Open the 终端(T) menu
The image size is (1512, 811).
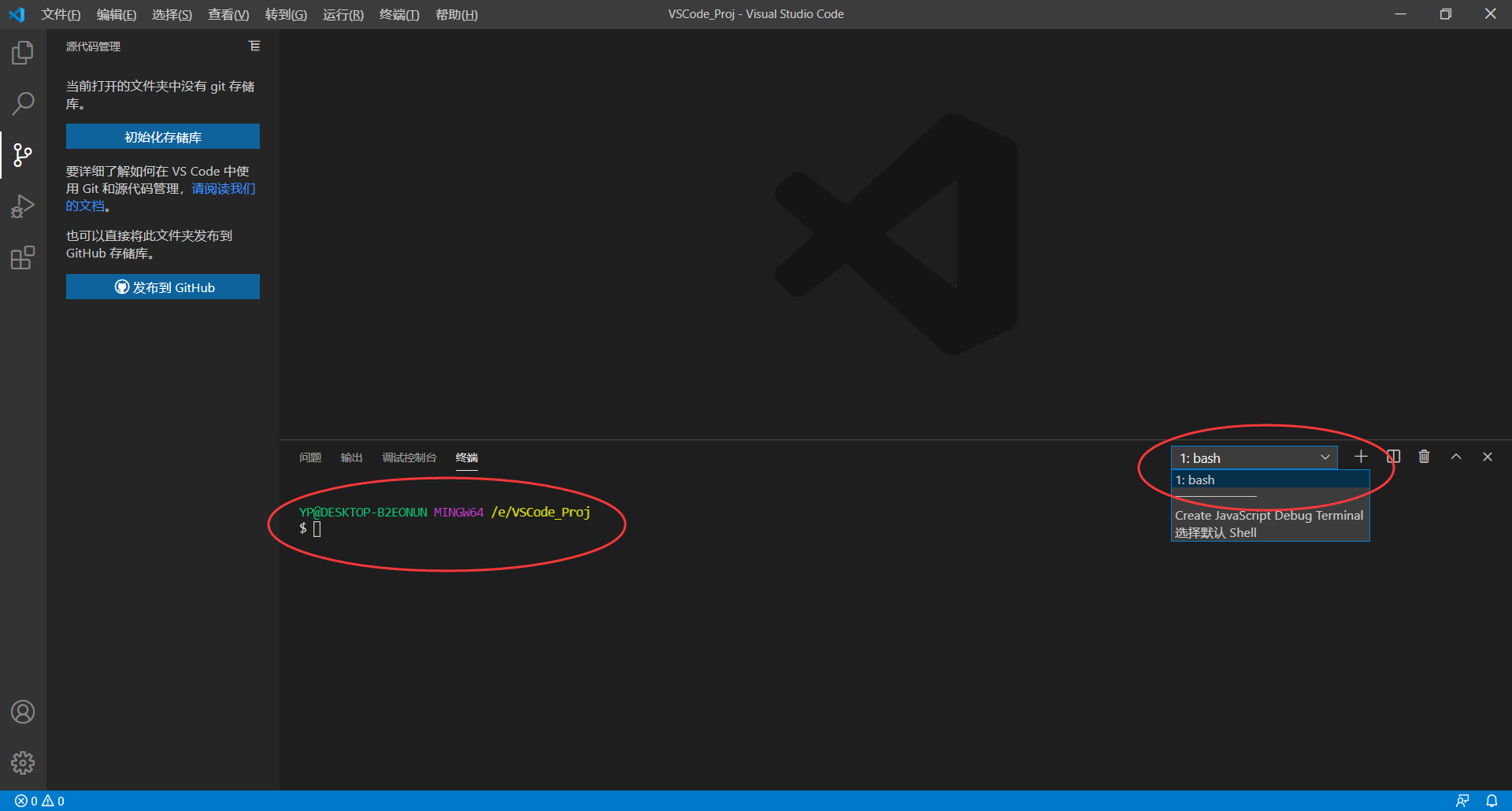(x=399, y=14)
